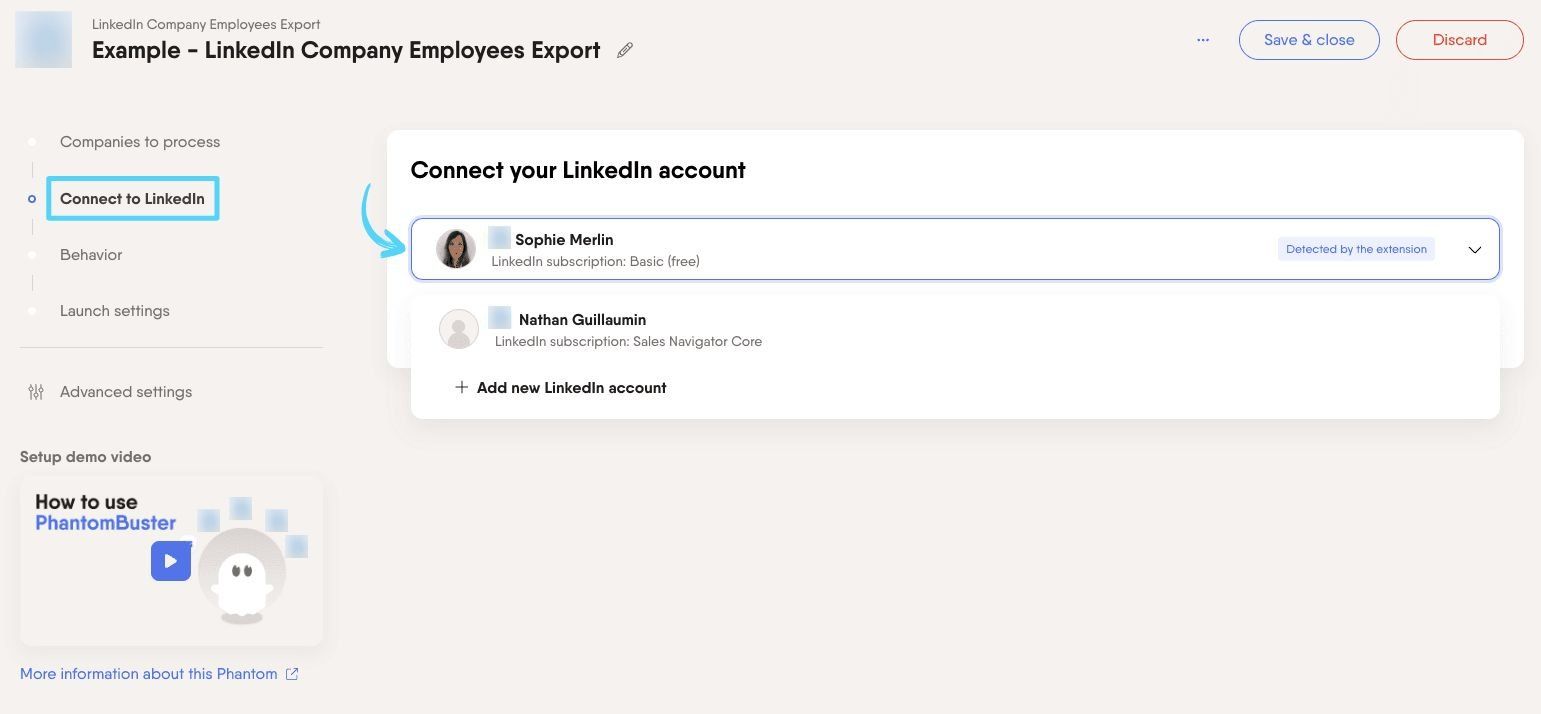Image resolution: width=1541 pixels, height=714 pixels.
Task: Click Add new LinkedIn account
Action: click(571, 387)
